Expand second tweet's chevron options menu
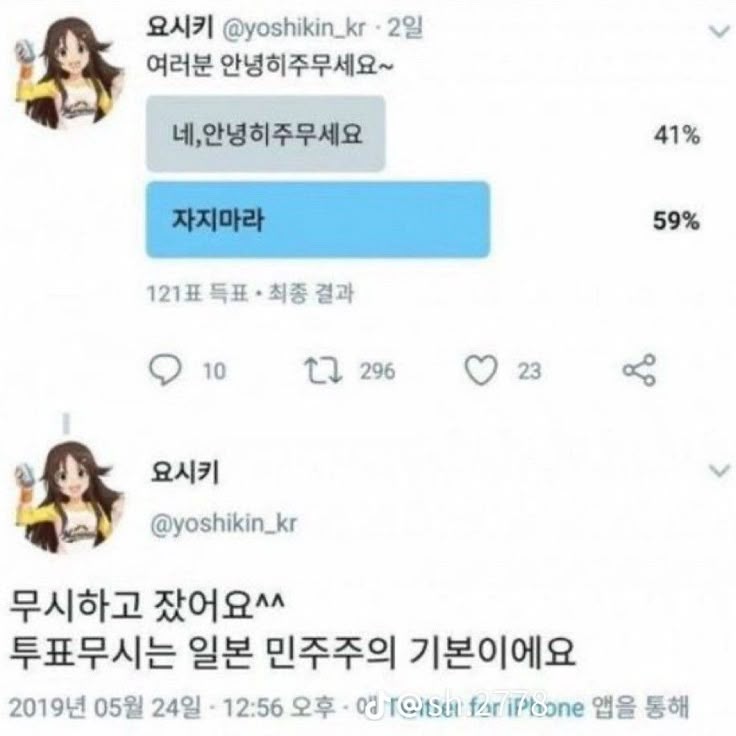The image size is (736, 736). (x=719, y=470)
